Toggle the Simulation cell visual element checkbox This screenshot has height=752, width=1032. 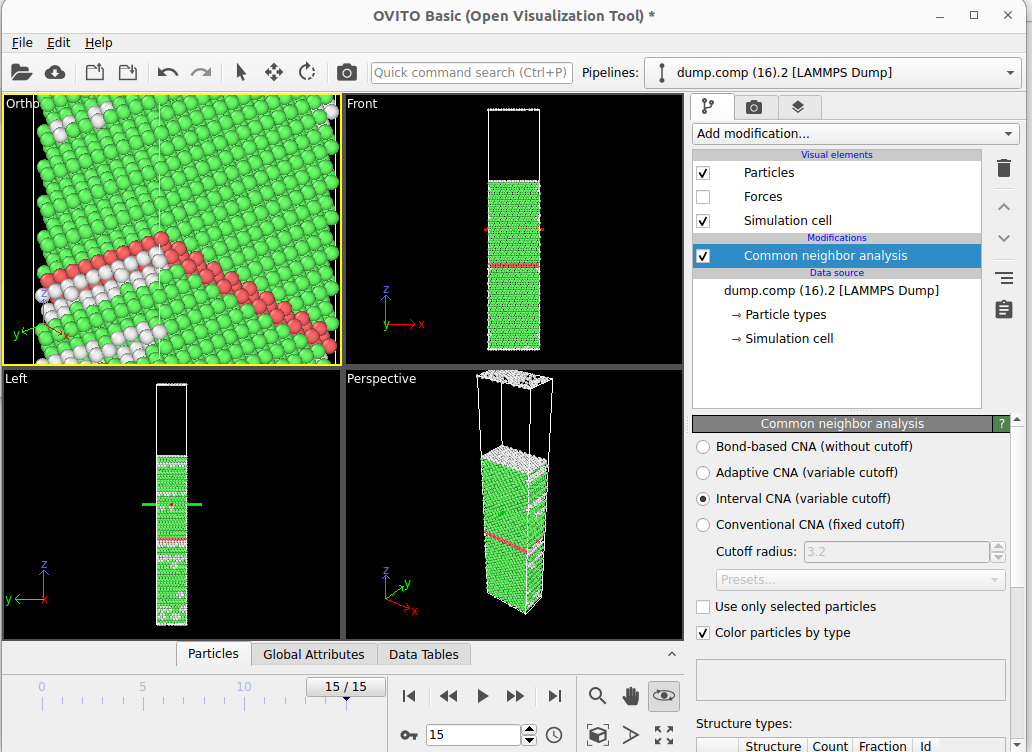(703, 221)
